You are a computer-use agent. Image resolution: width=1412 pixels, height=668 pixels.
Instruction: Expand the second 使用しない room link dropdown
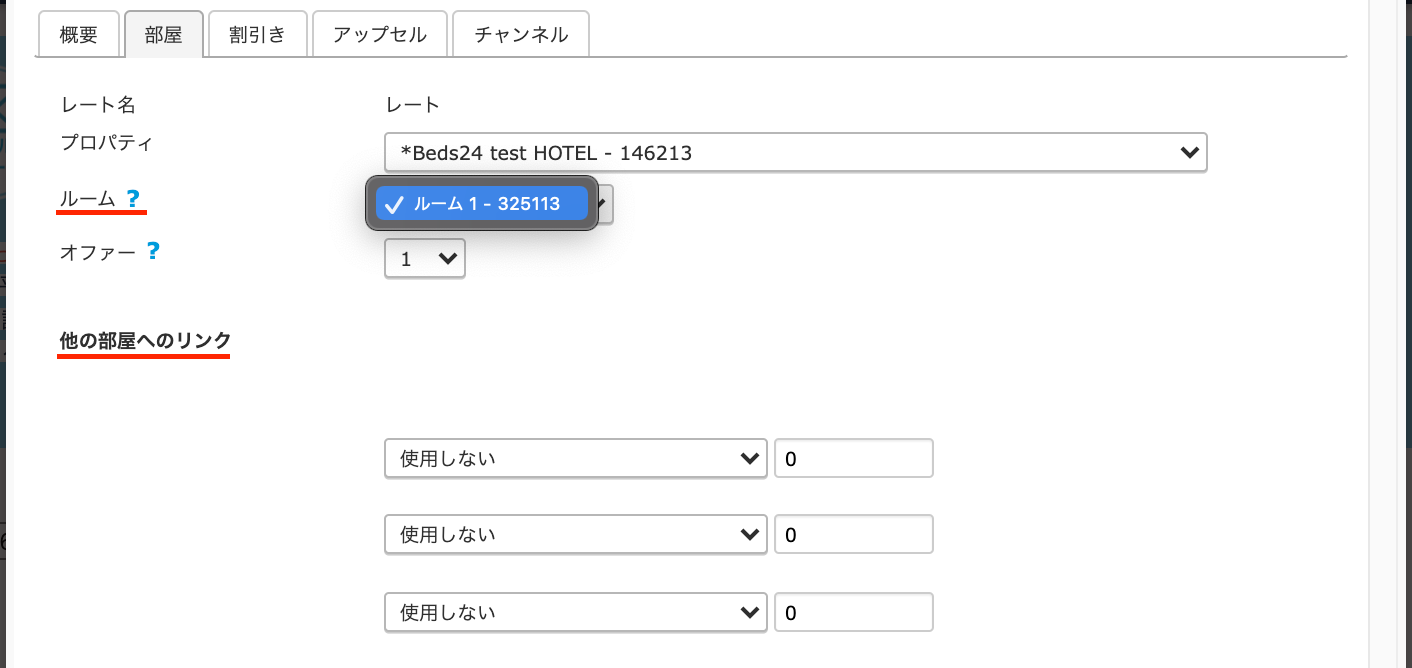[x=575, y=535]
